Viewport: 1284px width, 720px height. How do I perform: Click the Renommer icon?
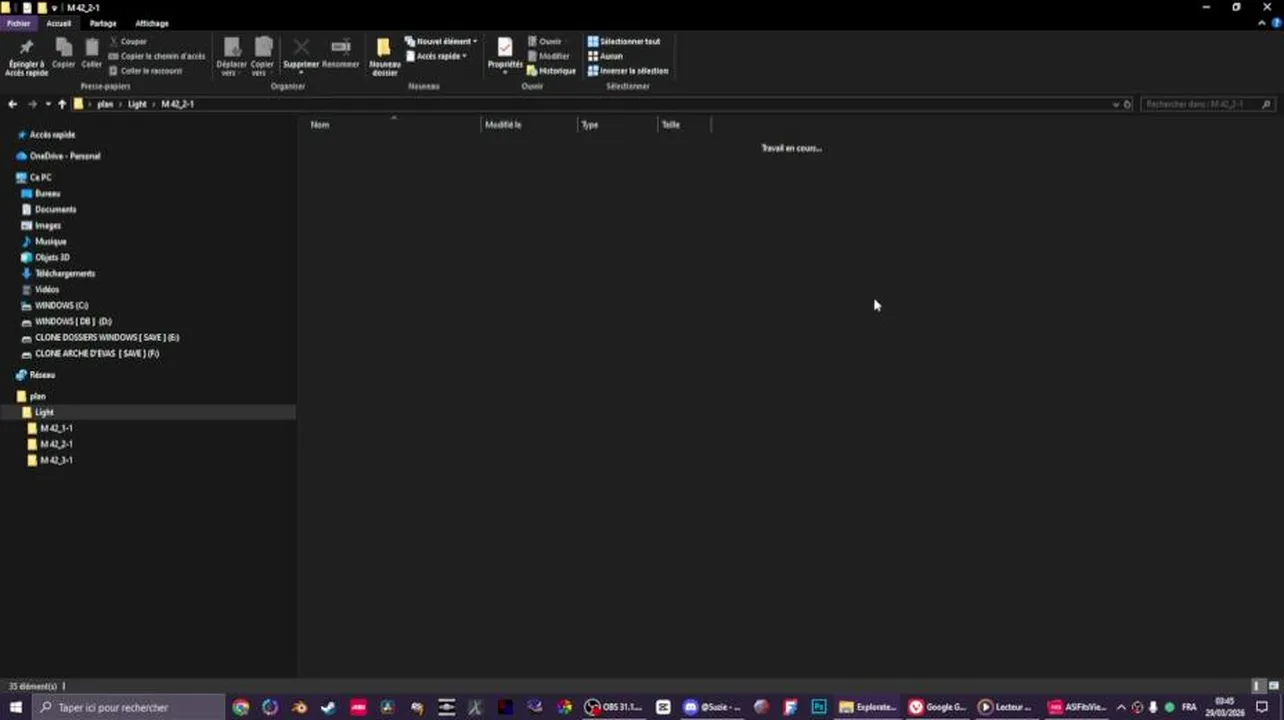click(341, 47)
